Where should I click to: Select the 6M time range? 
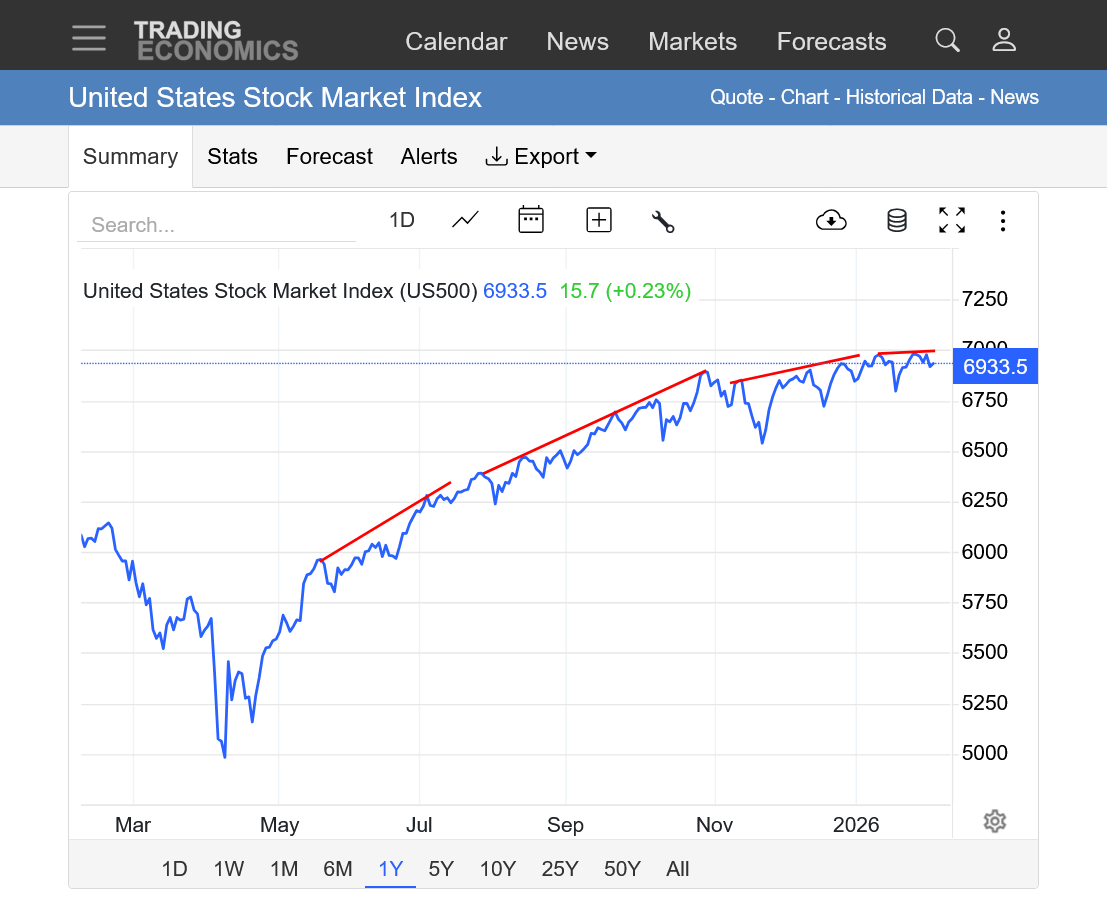coord(337,869)
